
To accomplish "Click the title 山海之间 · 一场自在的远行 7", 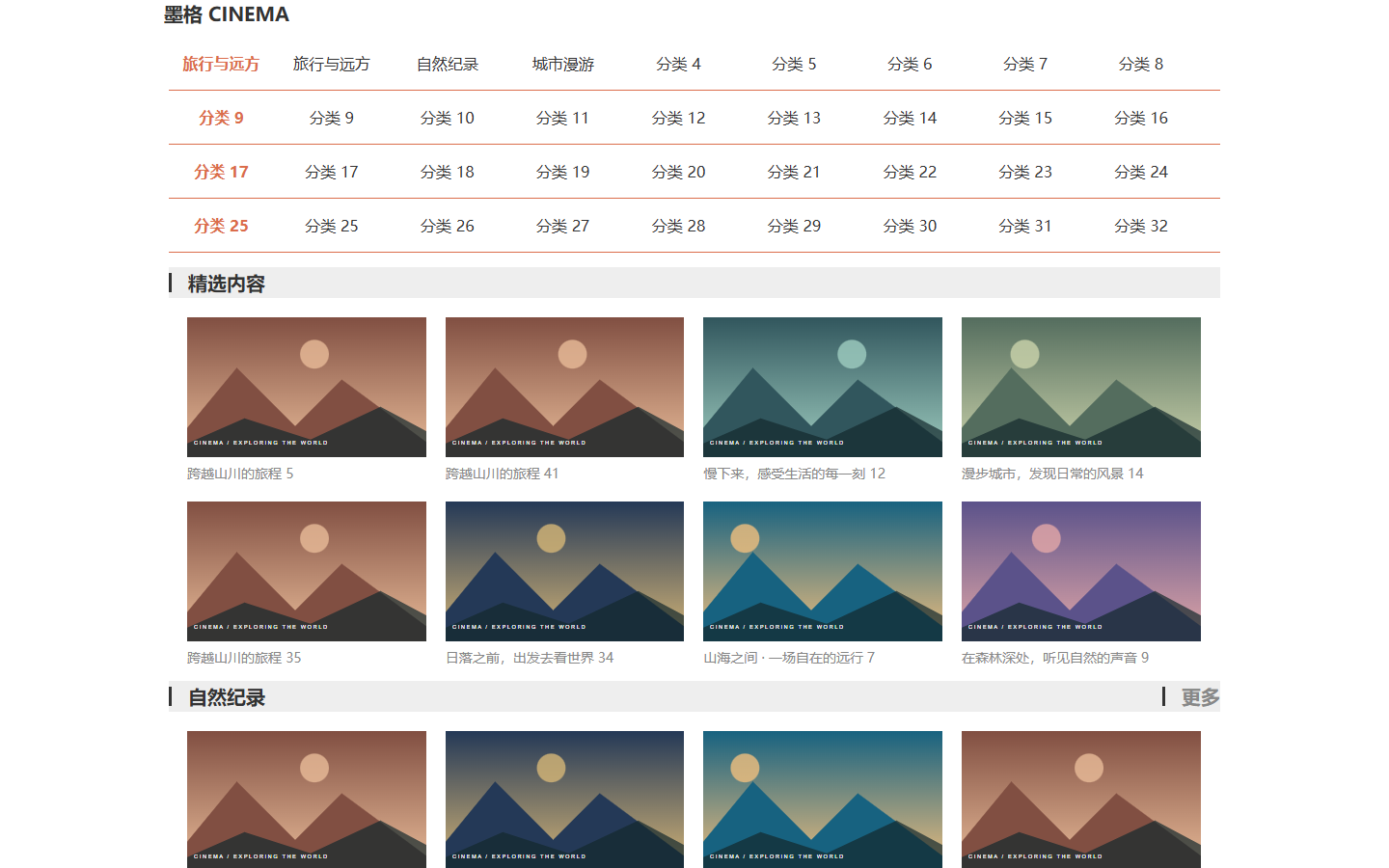I will coord(789,658).
